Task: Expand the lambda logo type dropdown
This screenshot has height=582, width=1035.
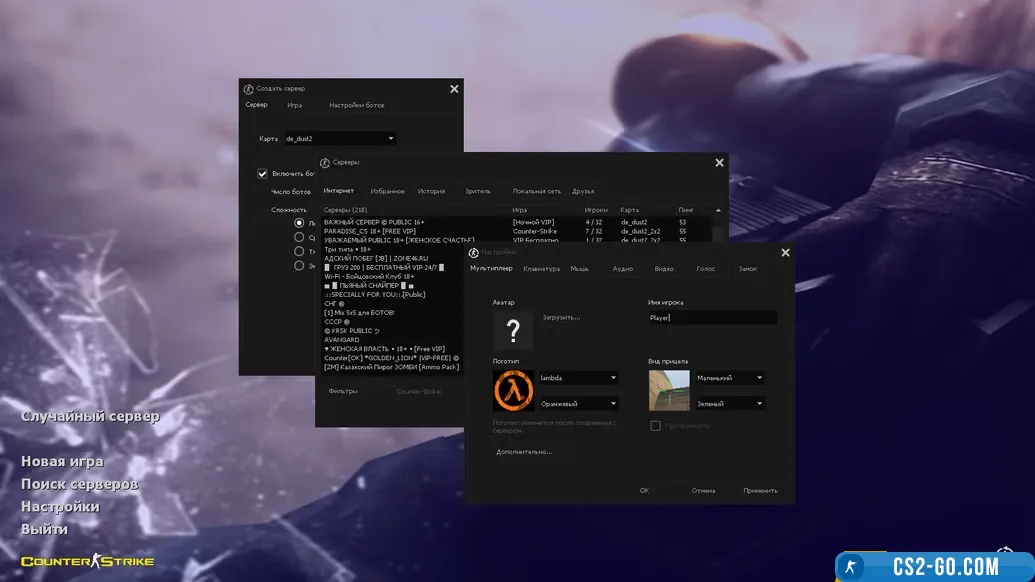Action: pos(578,378)
